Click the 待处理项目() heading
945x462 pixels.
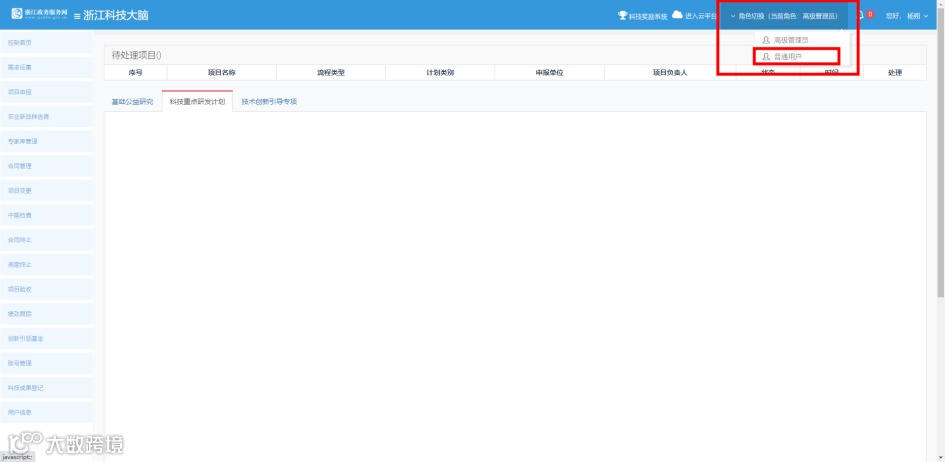(x=137, y=55)
